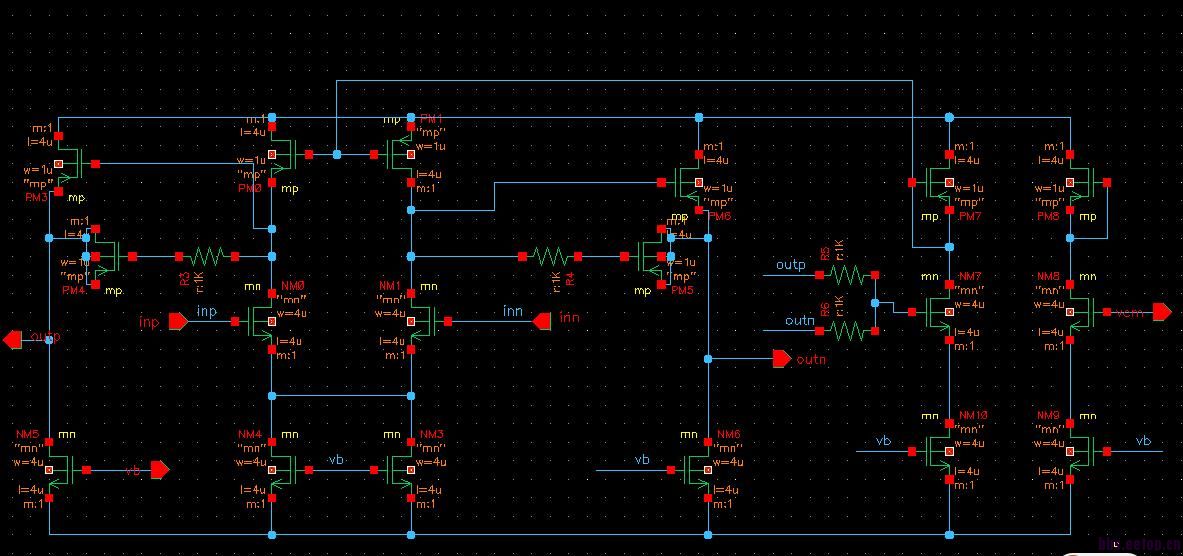Select PMOS transistor PM3
Viewport: 1183px width, 556px height.
pos(68,163)
